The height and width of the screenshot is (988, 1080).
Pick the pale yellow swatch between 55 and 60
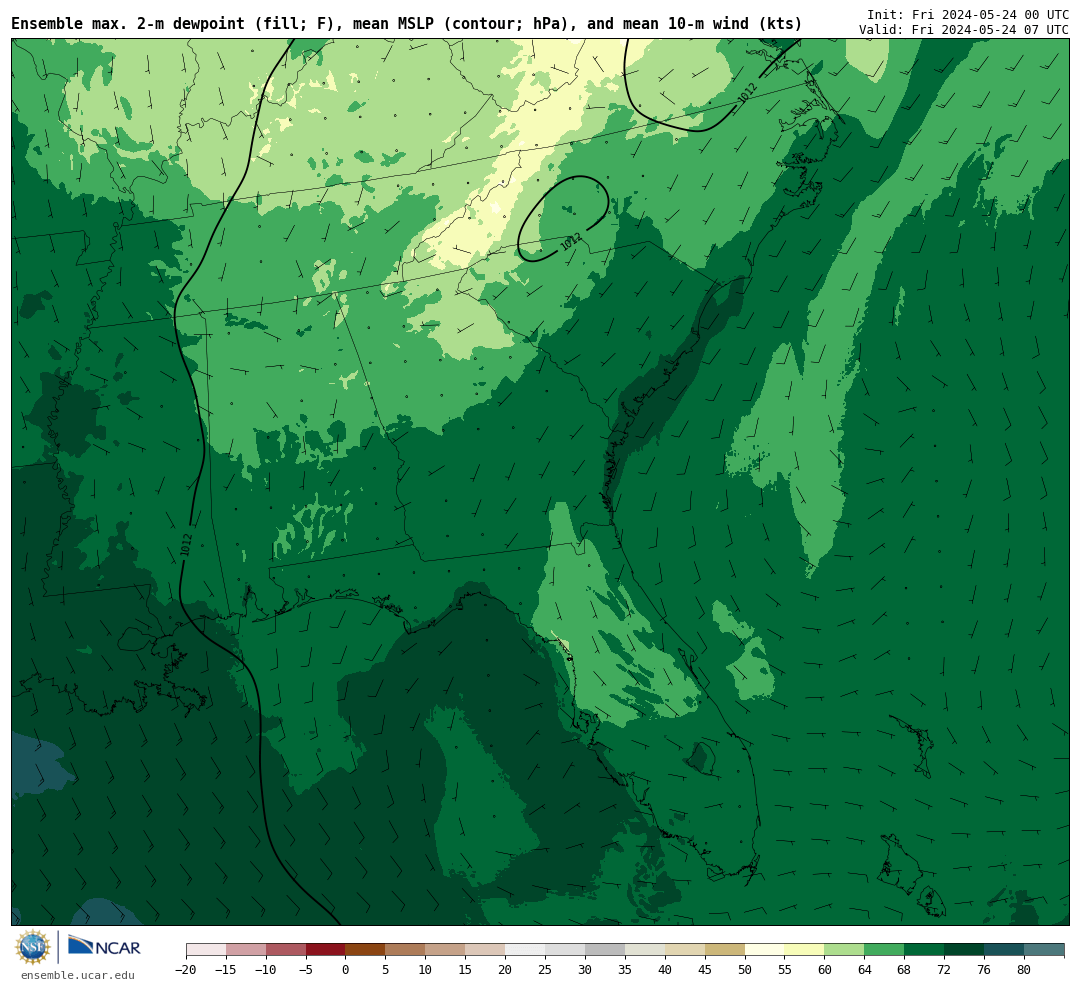tap(804, 950)
